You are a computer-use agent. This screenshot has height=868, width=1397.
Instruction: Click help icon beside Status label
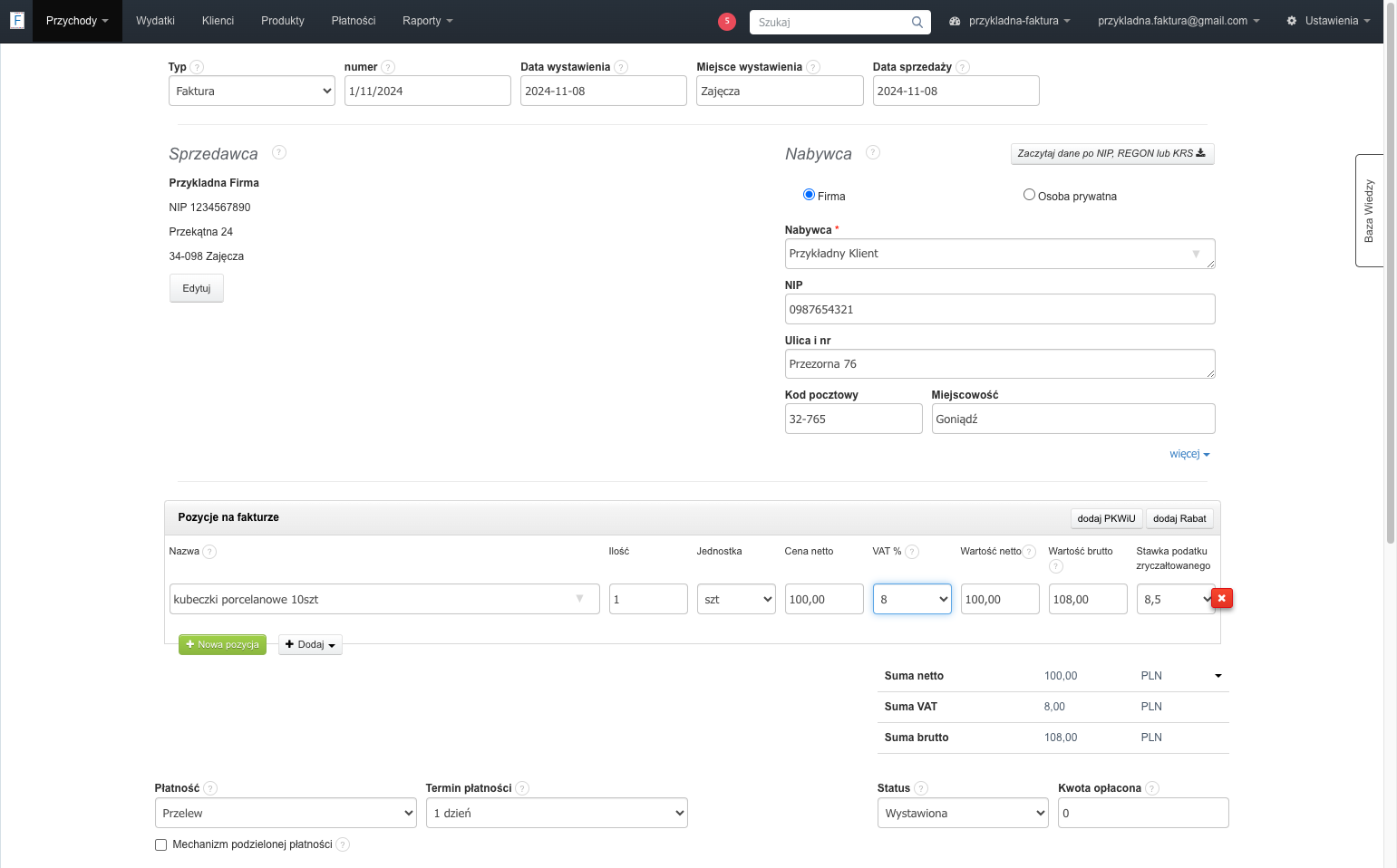point(921,788)
